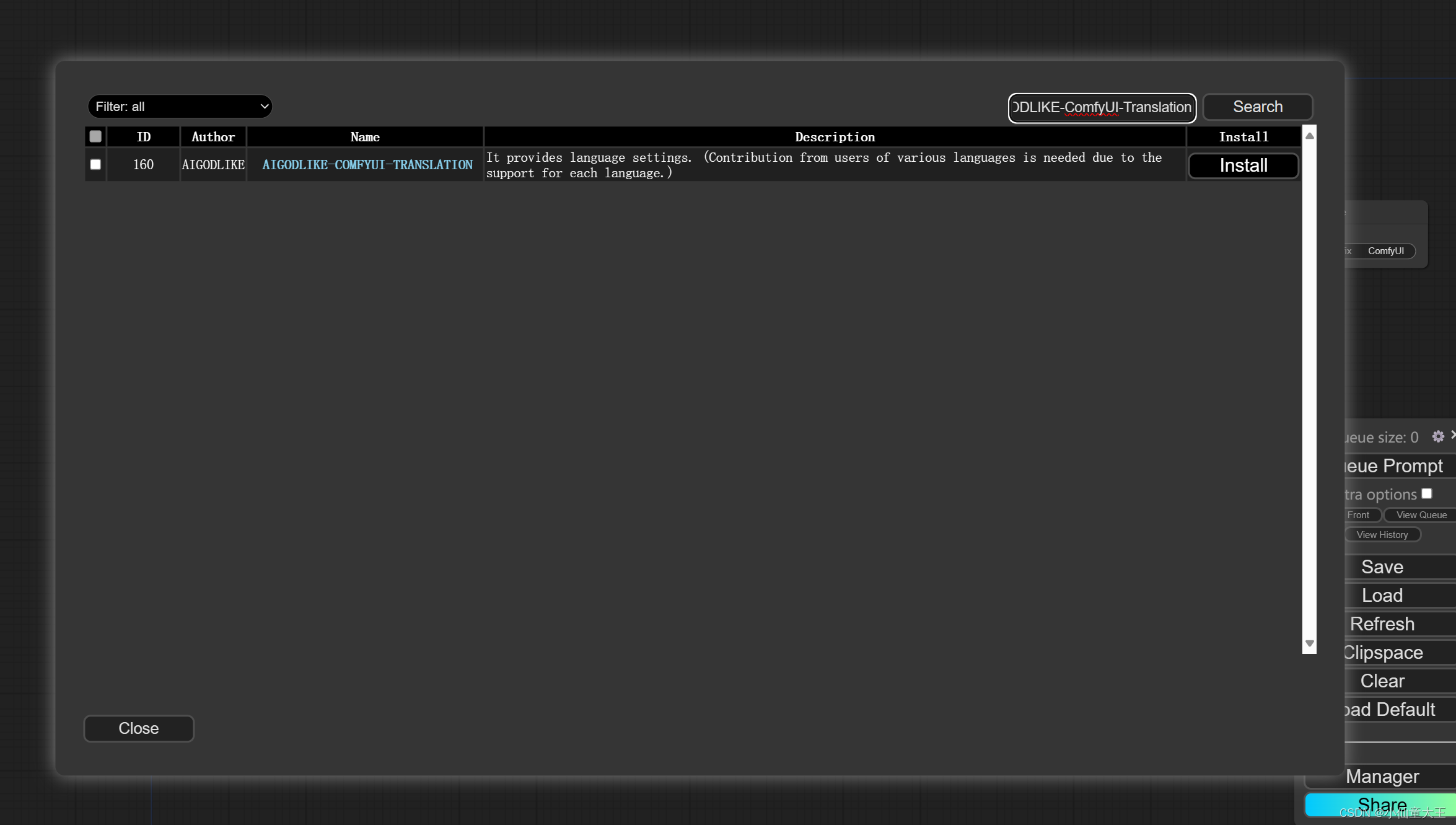This screenshot has height=825, width=1456.
Task: Enable the Extra options checkbox
Action: [1427, 493]
